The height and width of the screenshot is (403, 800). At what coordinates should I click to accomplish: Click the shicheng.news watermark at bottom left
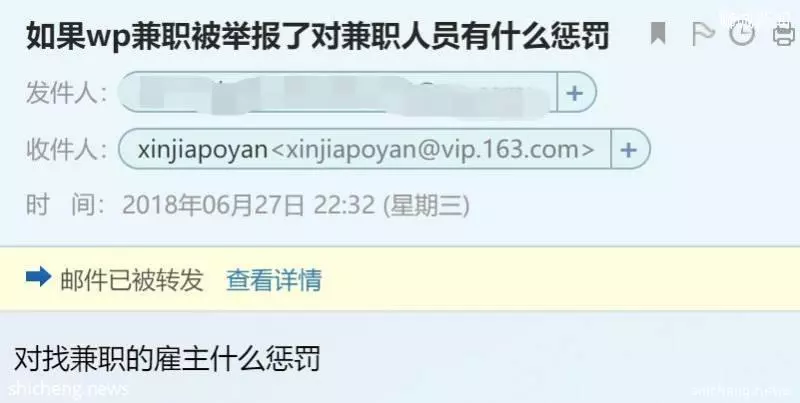[x=68, y=389]
